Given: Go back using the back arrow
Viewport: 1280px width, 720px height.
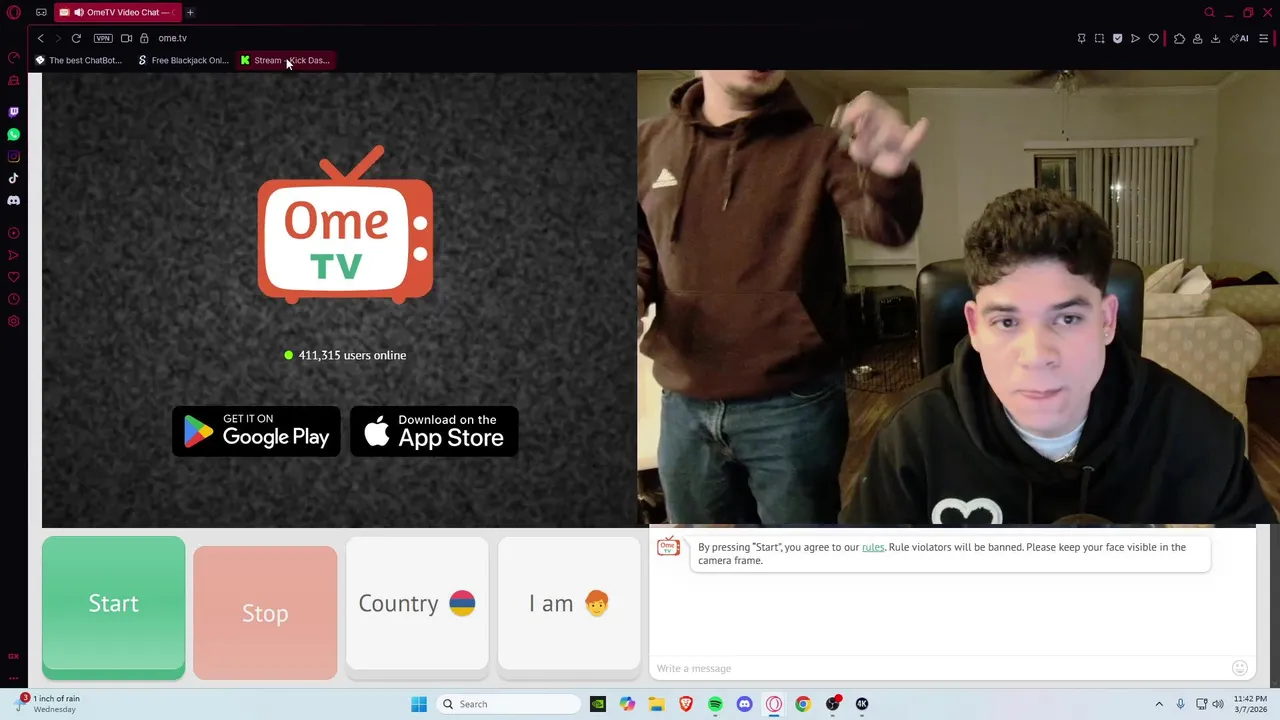Looking at the screenshot, I should click(x=41, y=38).
